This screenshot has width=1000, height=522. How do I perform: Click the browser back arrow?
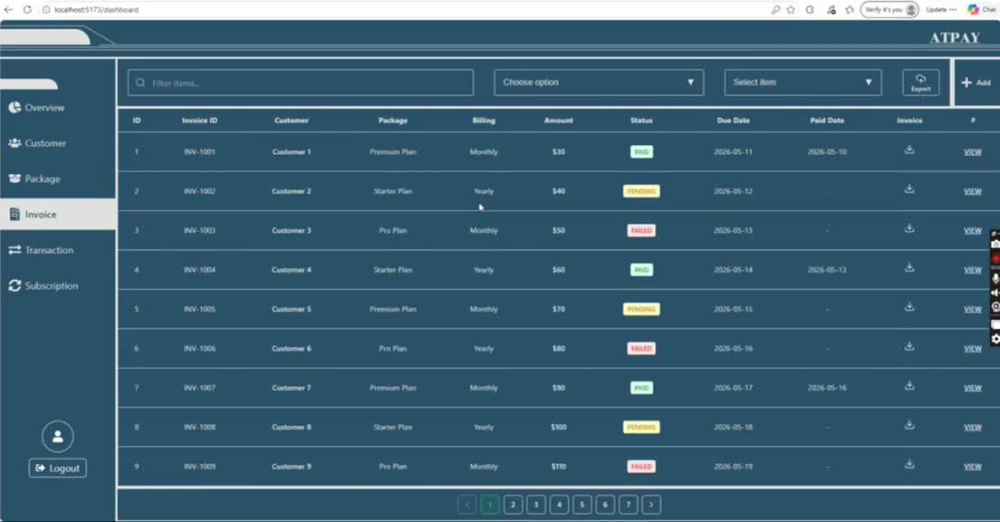click(x=8, y=10)
